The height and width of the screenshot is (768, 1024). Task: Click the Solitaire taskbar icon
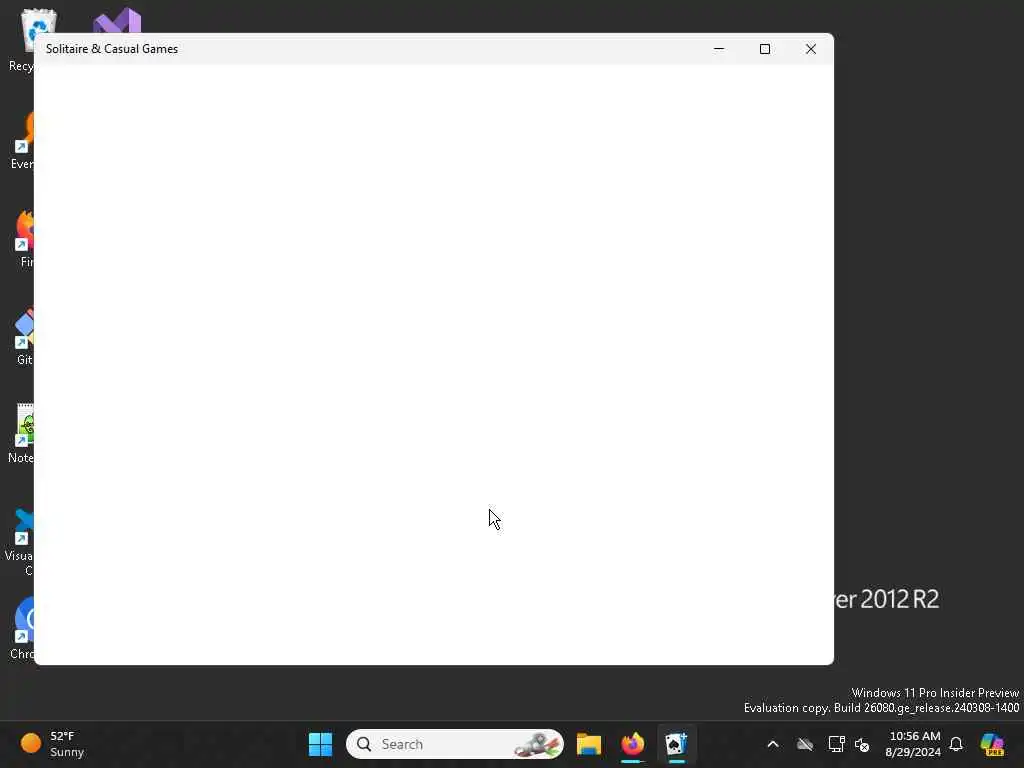pyautogui.click(x=676, y=744)
